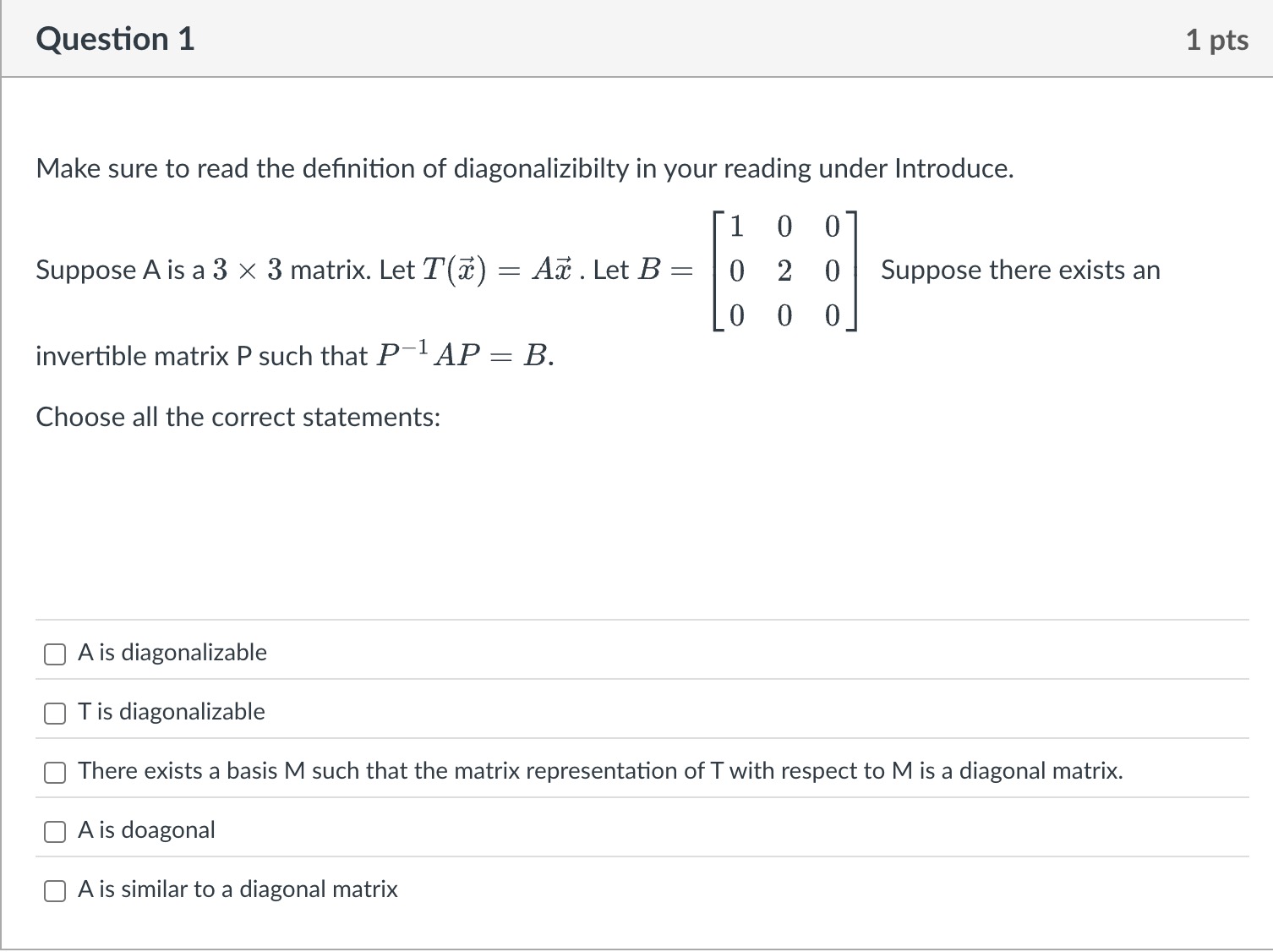Click the equation P⁻¹AP = B
Image resolution: width=1273 pixels, height=952 pixels.
pyautogui.click(x=463, y=354)
